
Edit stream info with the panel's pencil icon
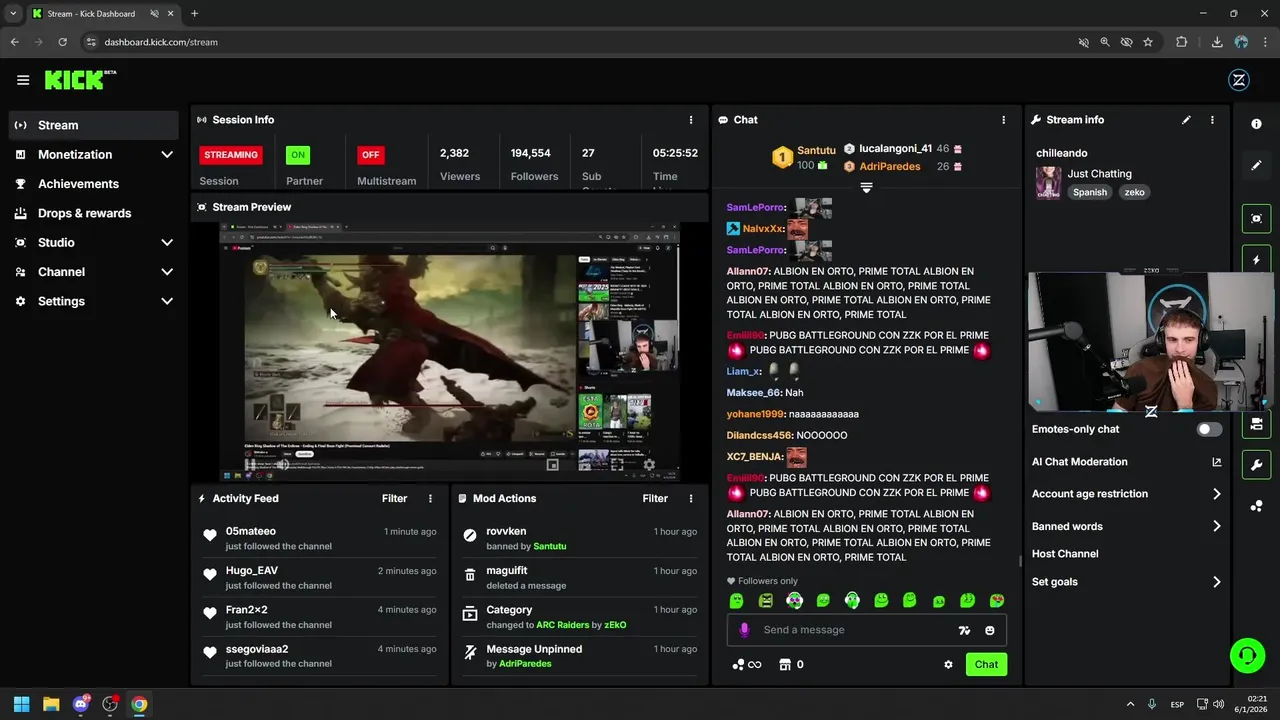click(1186, 120)
